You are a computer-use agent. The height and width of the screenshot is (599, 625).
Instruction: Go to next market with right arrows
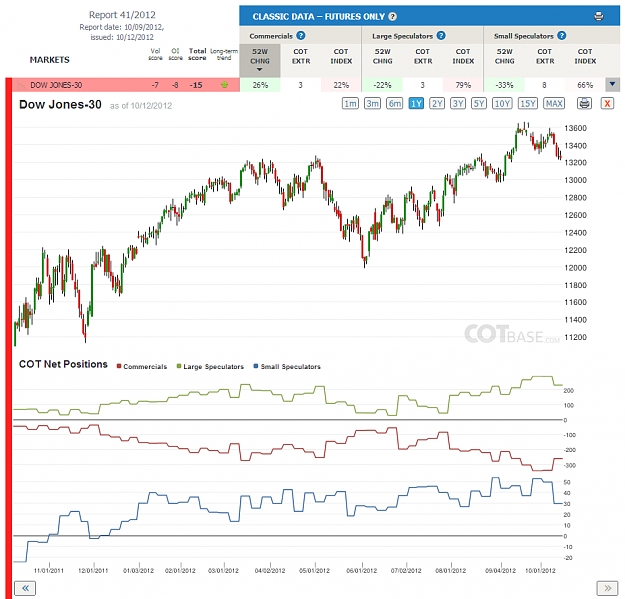(607, 588)
